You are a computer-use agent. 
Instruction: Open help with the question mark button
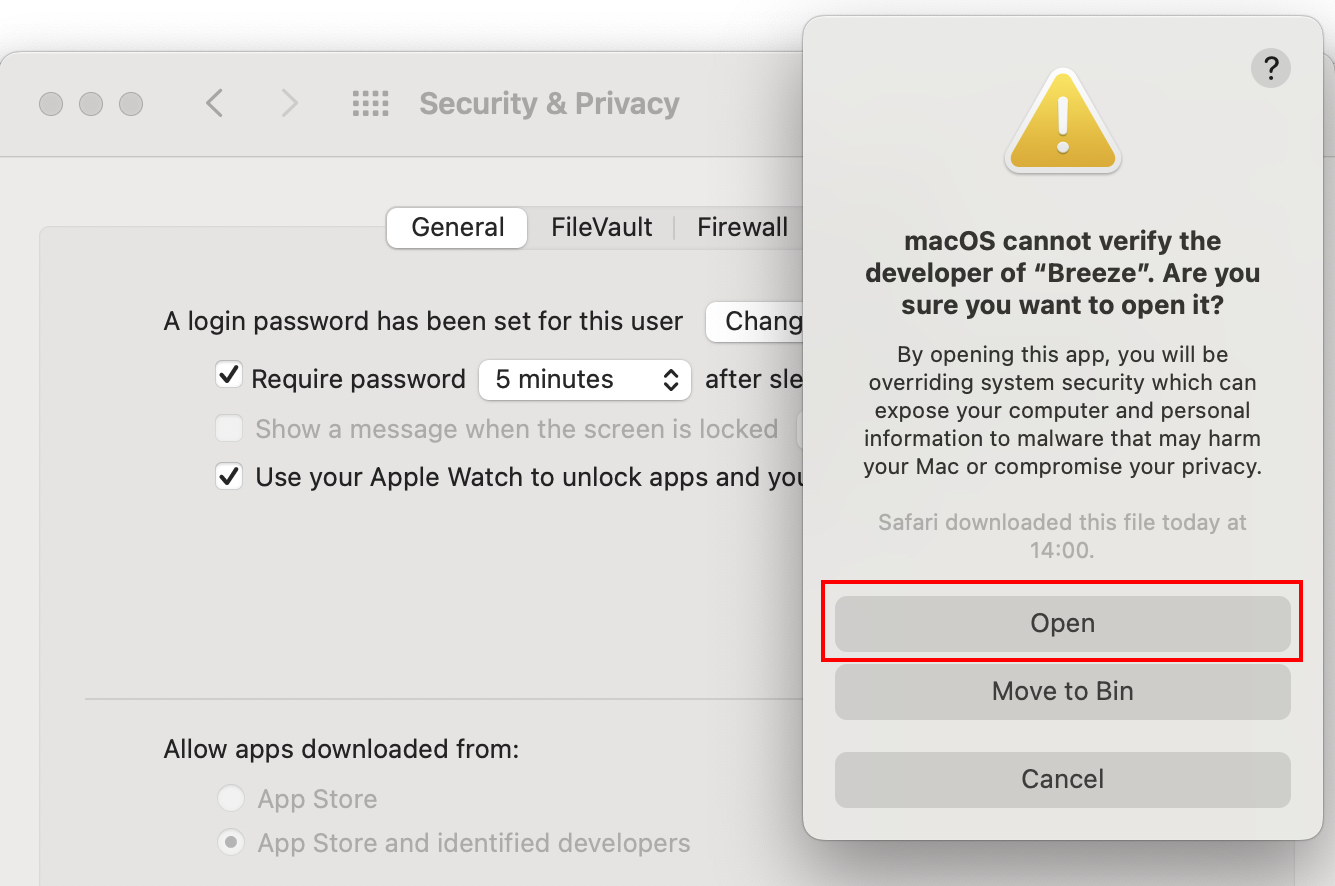(1270, 69)
